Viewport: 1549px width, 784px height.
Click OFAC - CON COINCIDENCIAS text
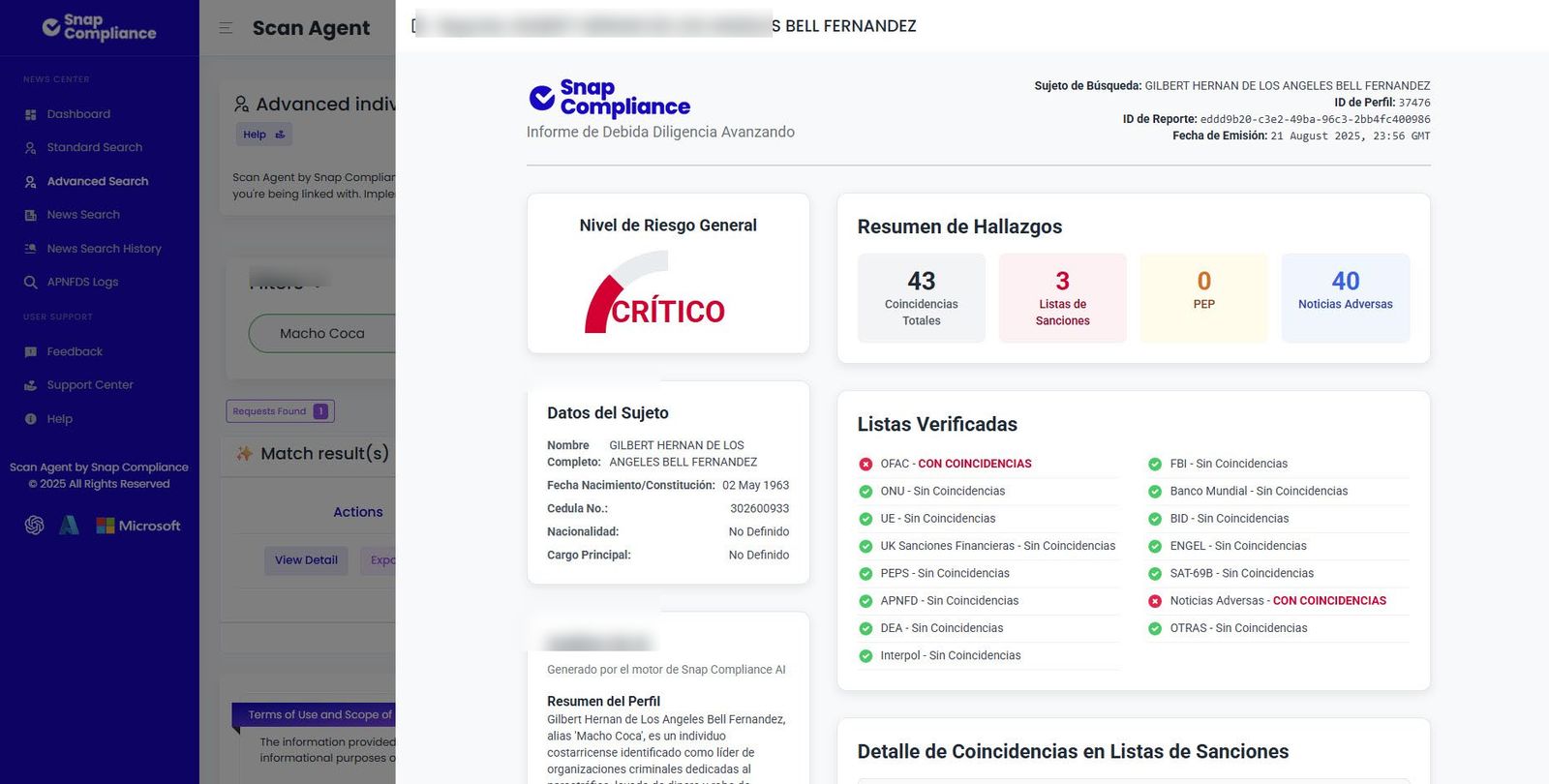pyautogui.click(x=956, y=464)
